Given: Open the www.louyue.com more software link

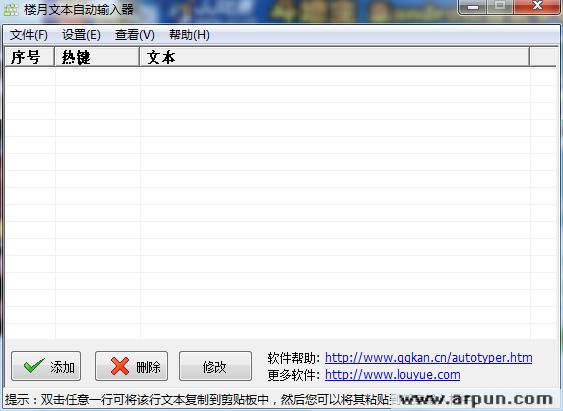Looking at the screenshot, I should [x=392, y=375].
